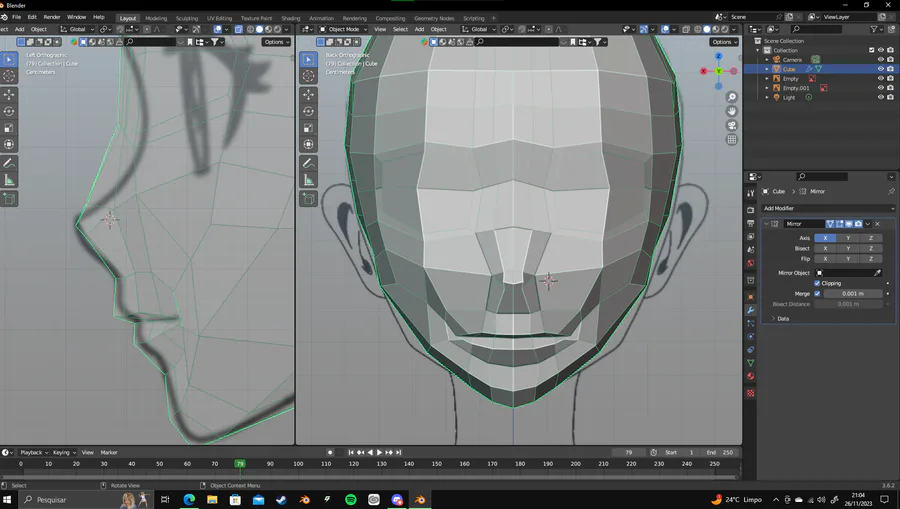Screen dimensions: 900x509
Task: Select the Annotate tool in left viewport
Action: click(9, 164)
